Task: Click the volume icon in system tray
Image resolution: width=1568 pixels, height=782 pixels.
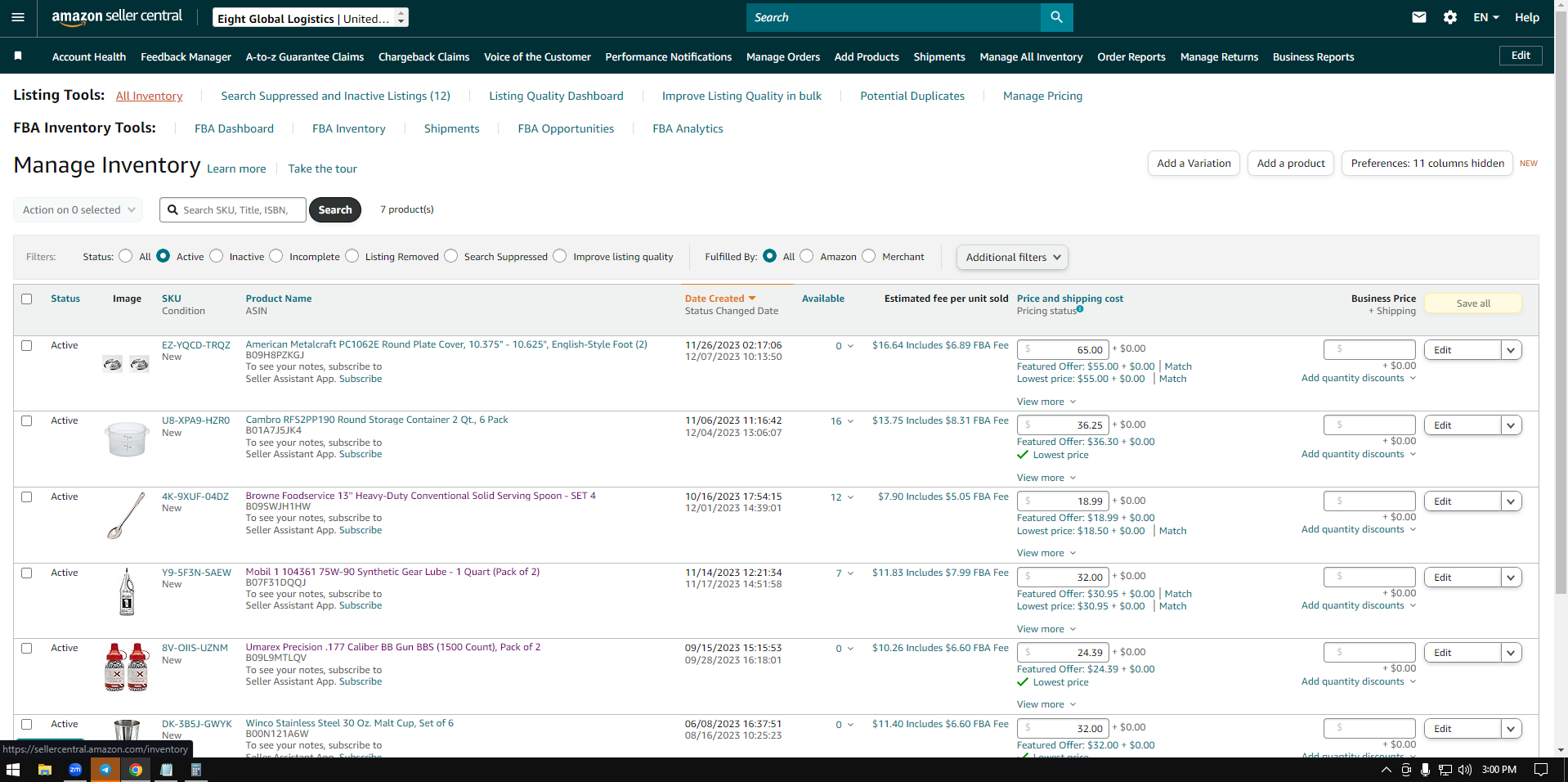Action: point(1465,770)
